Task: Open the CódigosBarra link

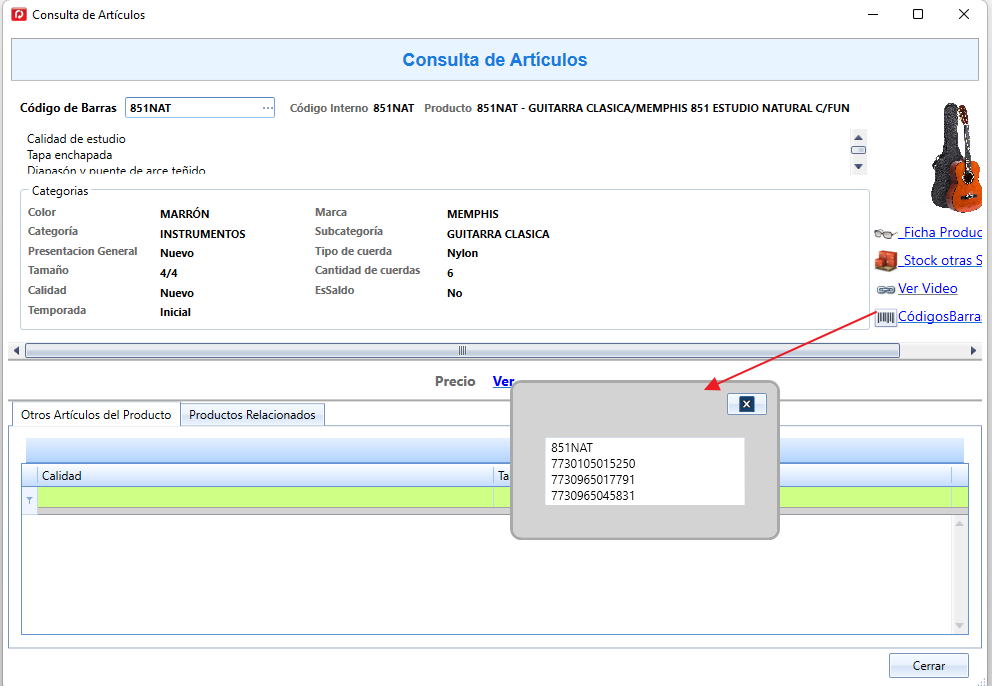Action: 939,316
